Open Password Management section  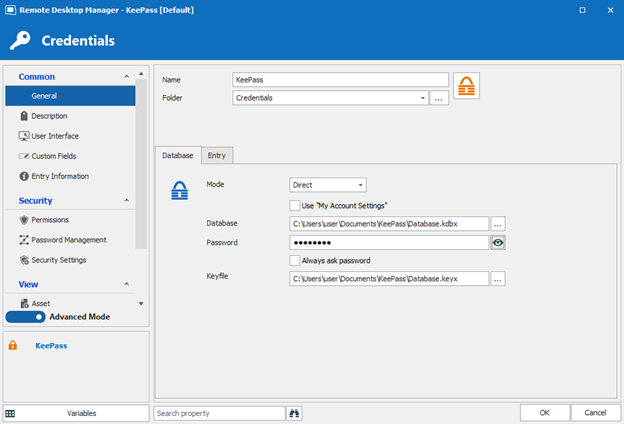coord(68,240)
